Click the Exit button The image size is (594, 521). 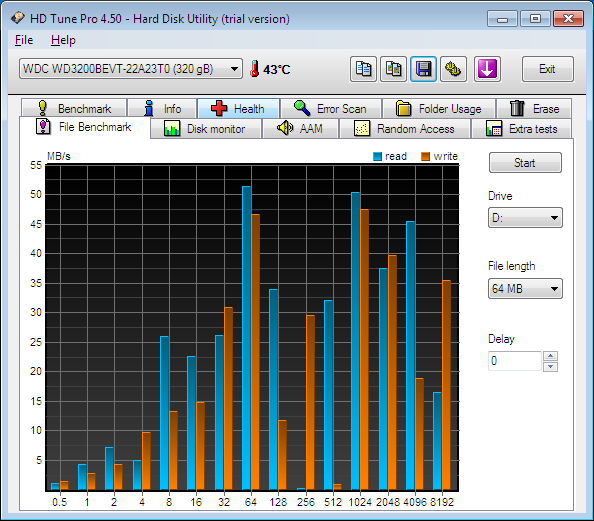coord(547,69)
